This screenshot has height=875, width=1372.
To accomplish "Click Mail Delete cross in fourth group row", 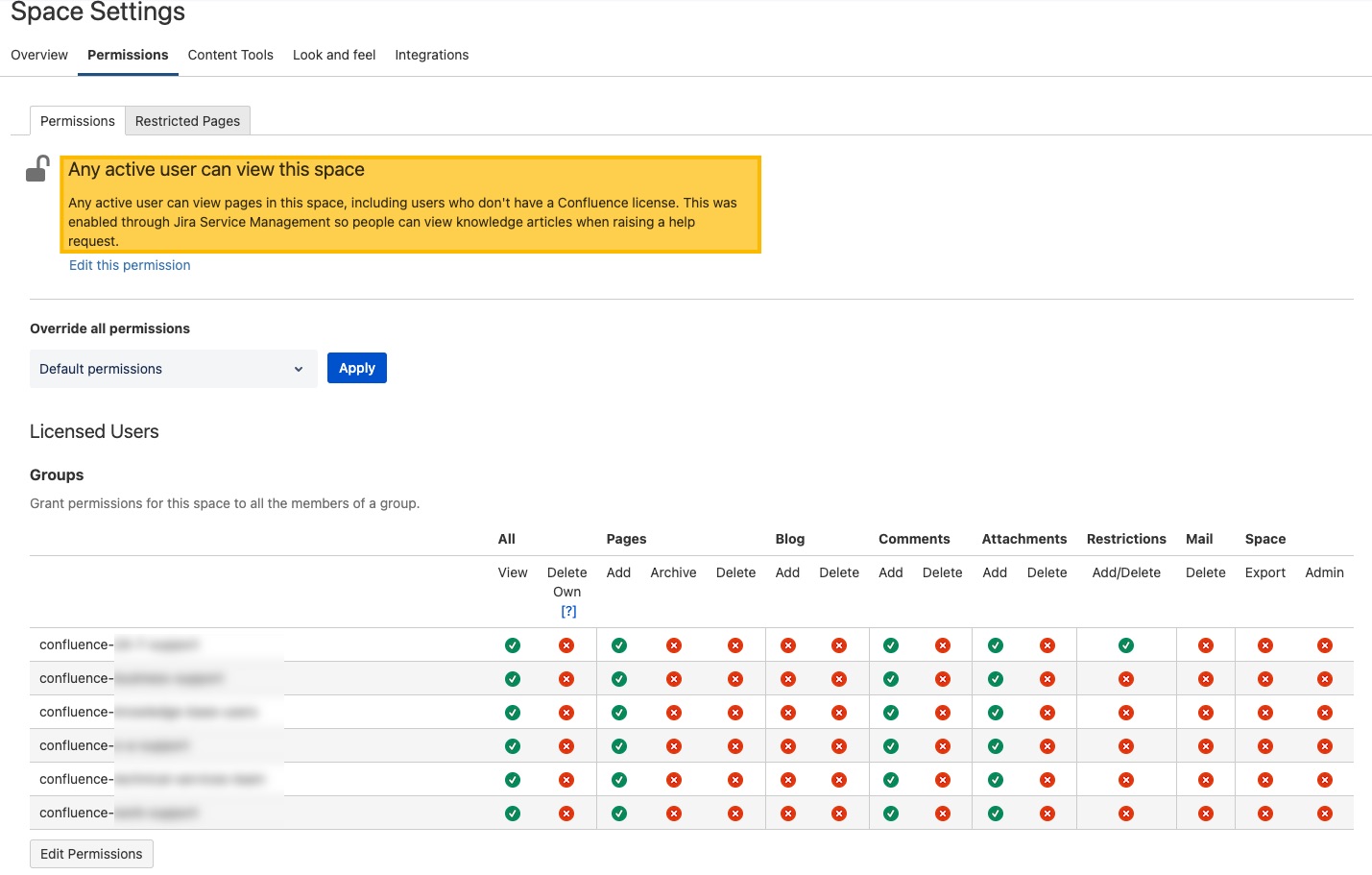I will (x=1206, y=746).
